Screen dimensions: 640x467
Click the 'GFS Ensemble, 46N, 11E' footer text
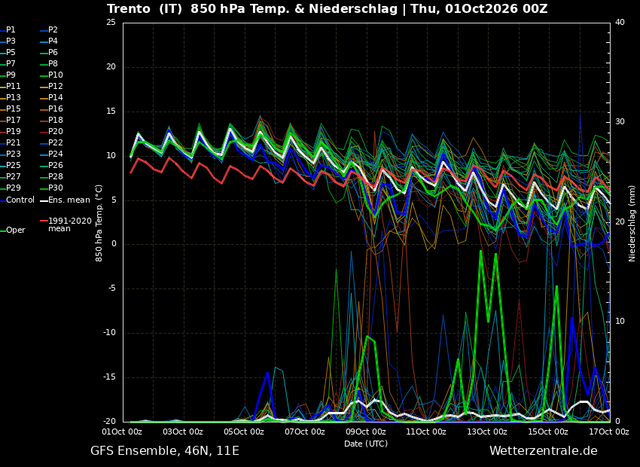click(165, 451)
